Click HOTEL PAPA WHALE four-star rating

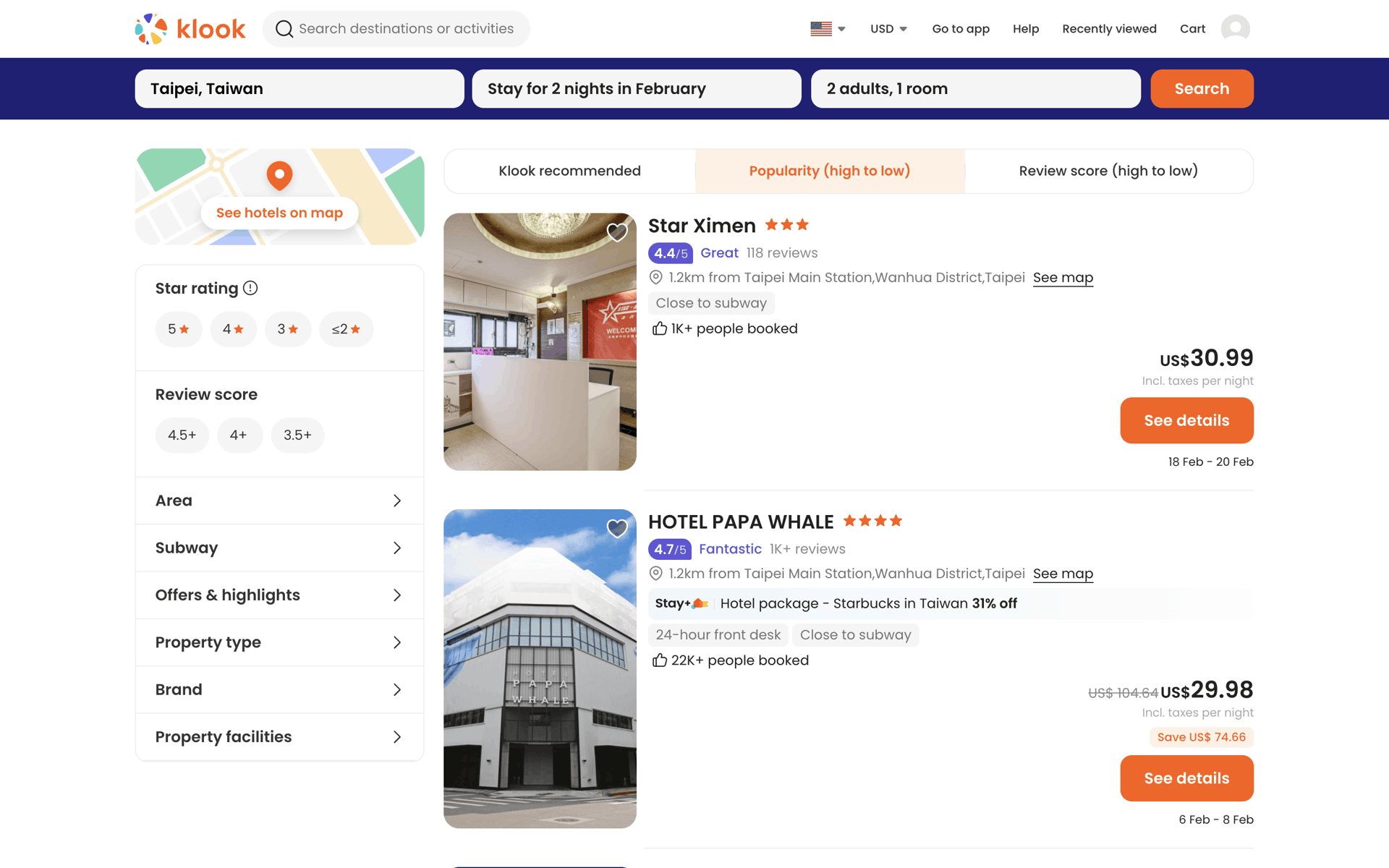click(x=872, y=521)
